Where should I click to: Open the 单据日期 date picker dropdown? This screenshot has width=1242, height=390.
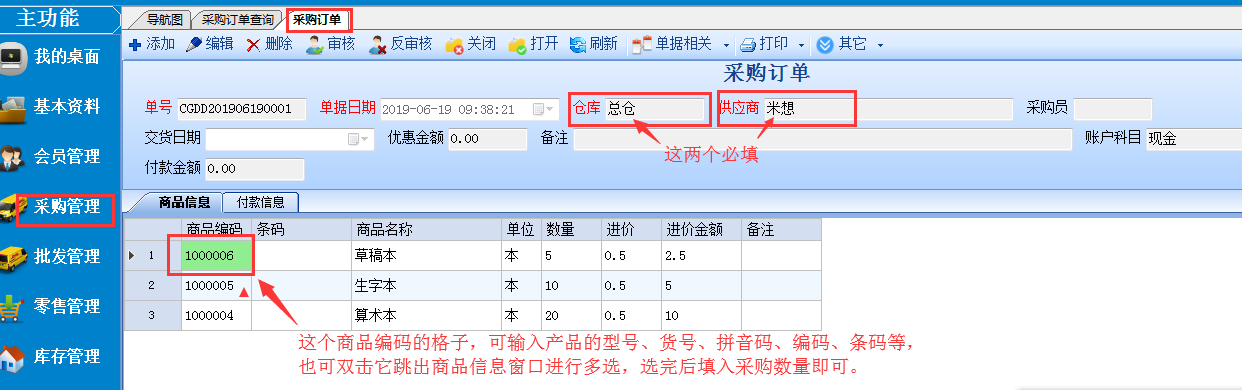[543, 109]
